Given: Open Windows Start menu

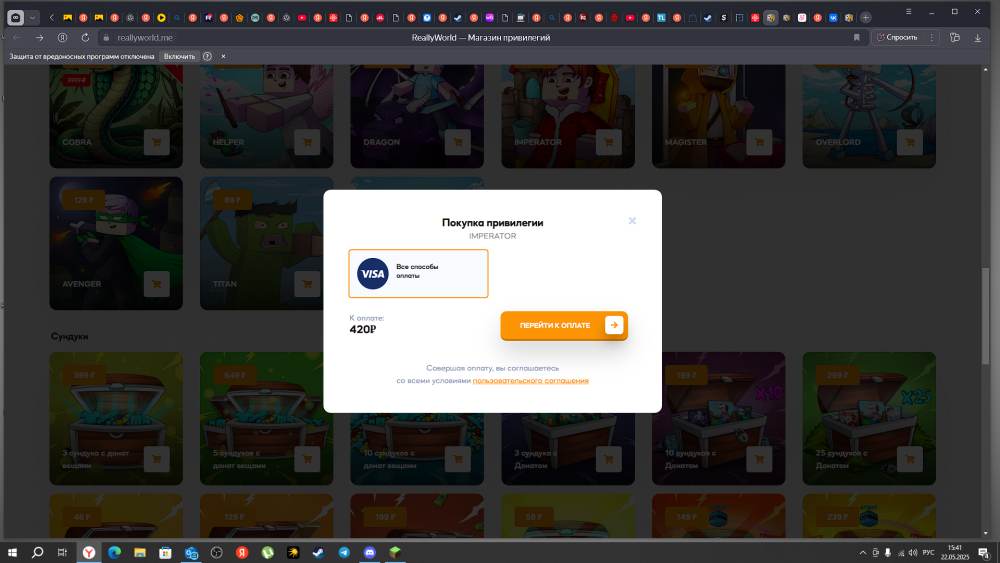Looking at the screenshot, I should point(12,553).
